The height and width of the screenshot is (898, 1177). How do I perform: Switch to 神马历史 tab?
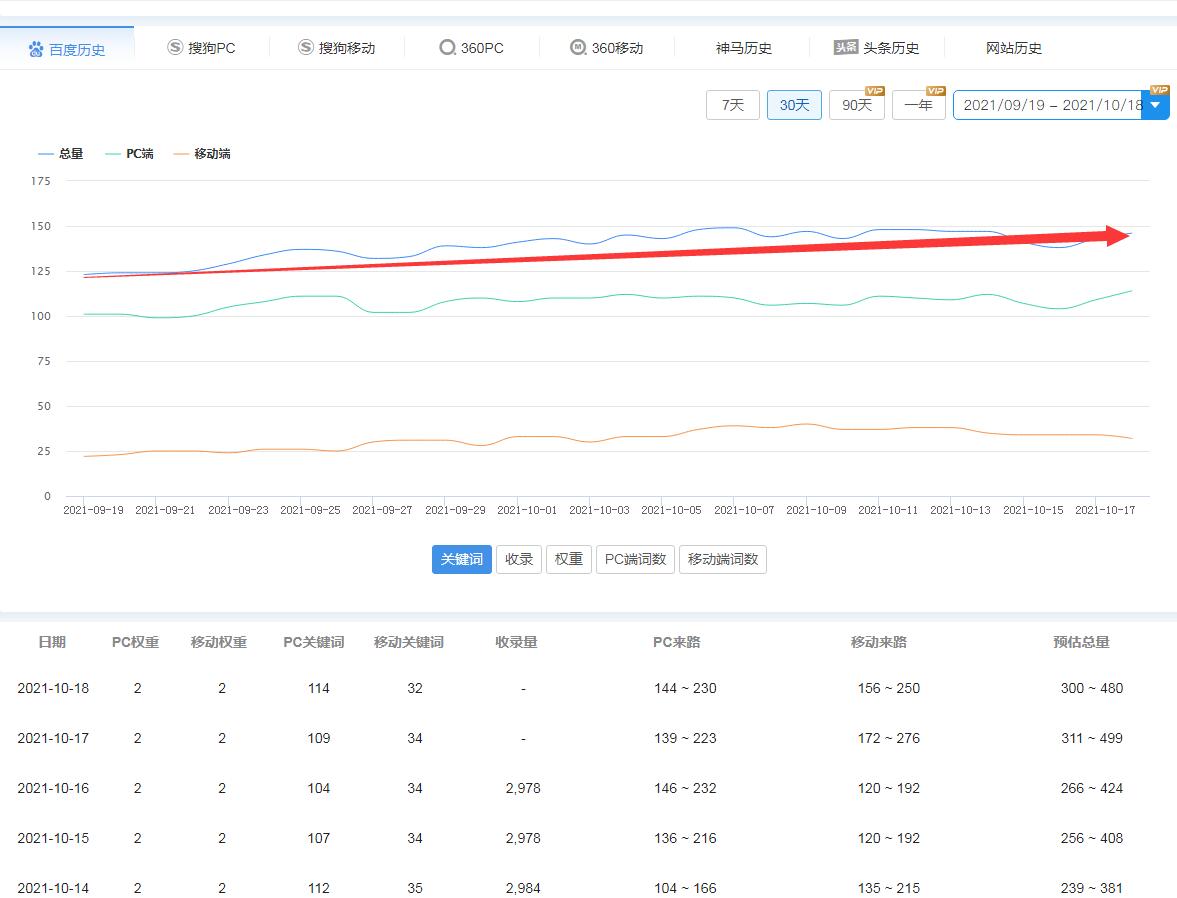point(743,48)
